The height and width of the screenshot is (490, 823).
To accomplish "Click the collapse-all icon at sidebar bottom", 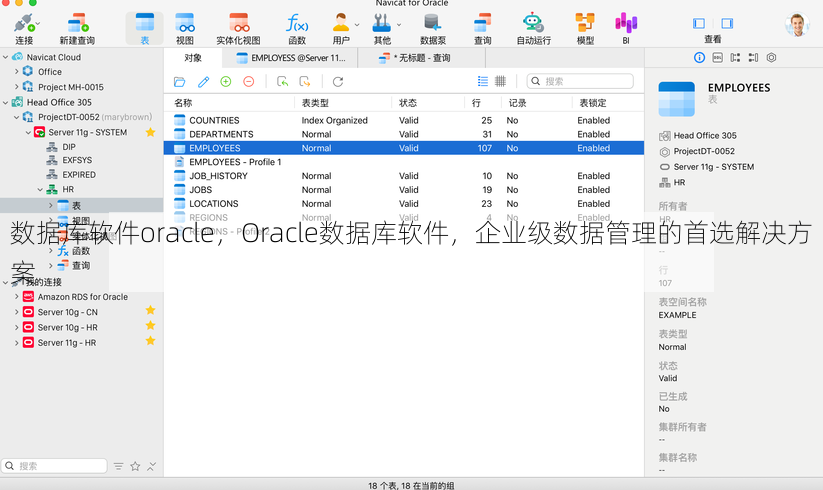I will [x=152, y=466].
